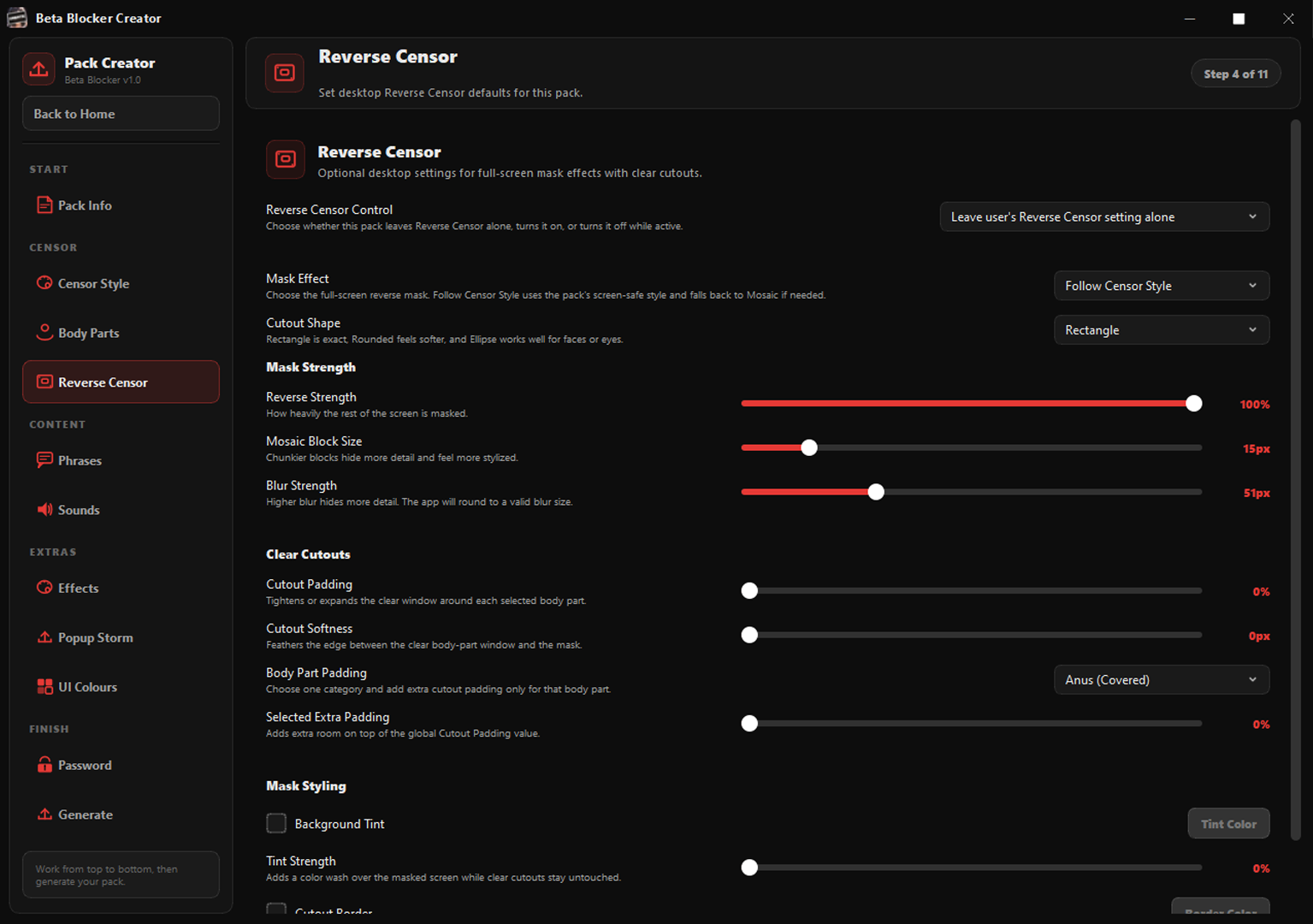The image size is (1313, 924).
Task: Open the Censor Style page
Action: coord(121,283)
